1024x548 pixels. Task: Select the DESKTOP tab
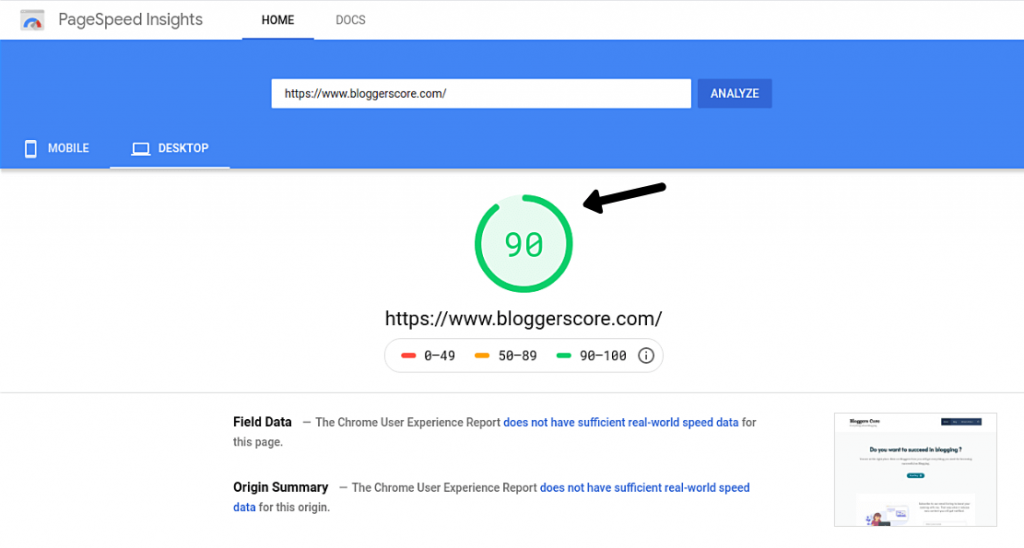click(170, 148)
